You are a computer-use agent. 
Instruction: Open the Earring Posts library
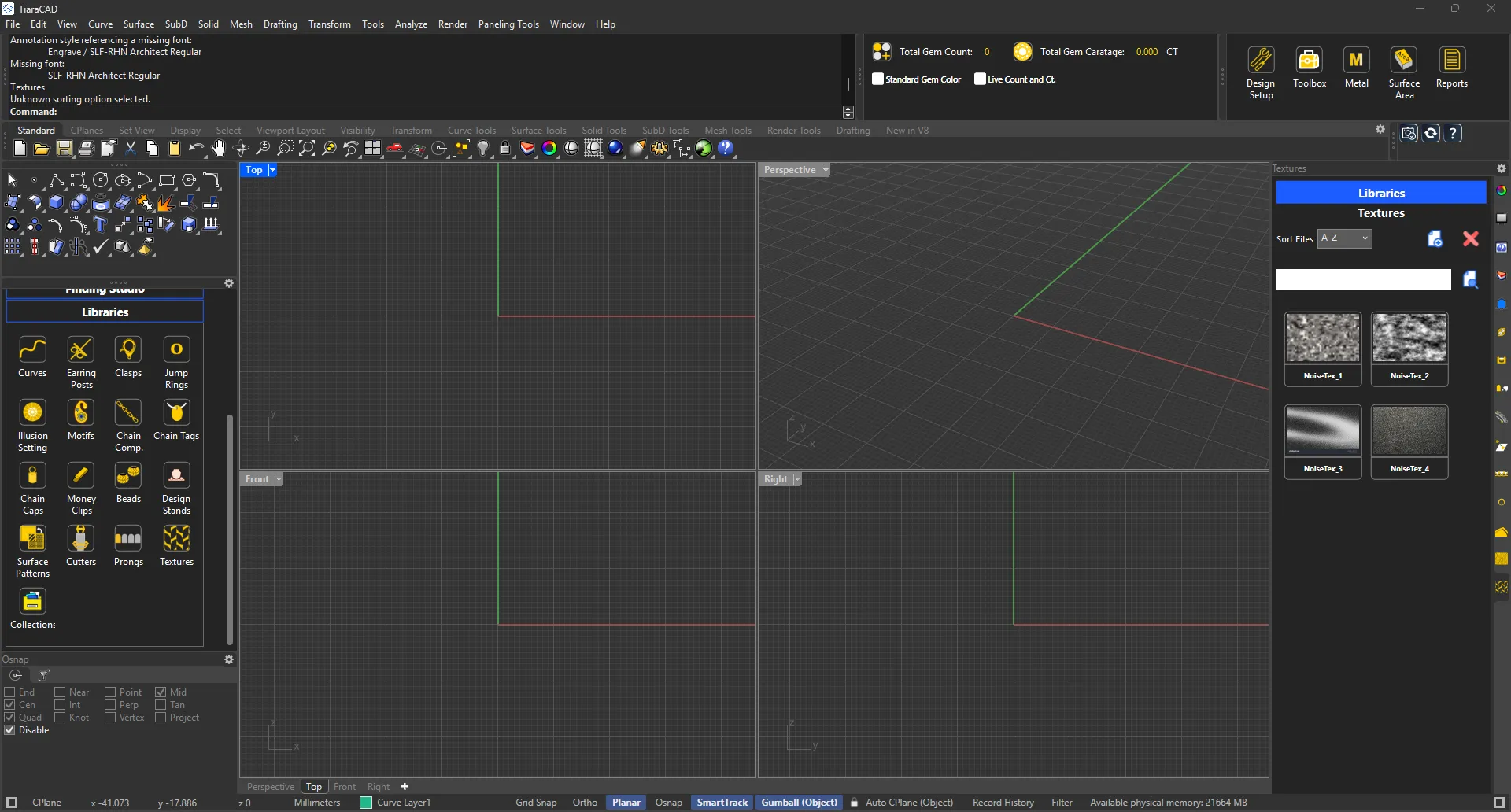click(80, 350)
